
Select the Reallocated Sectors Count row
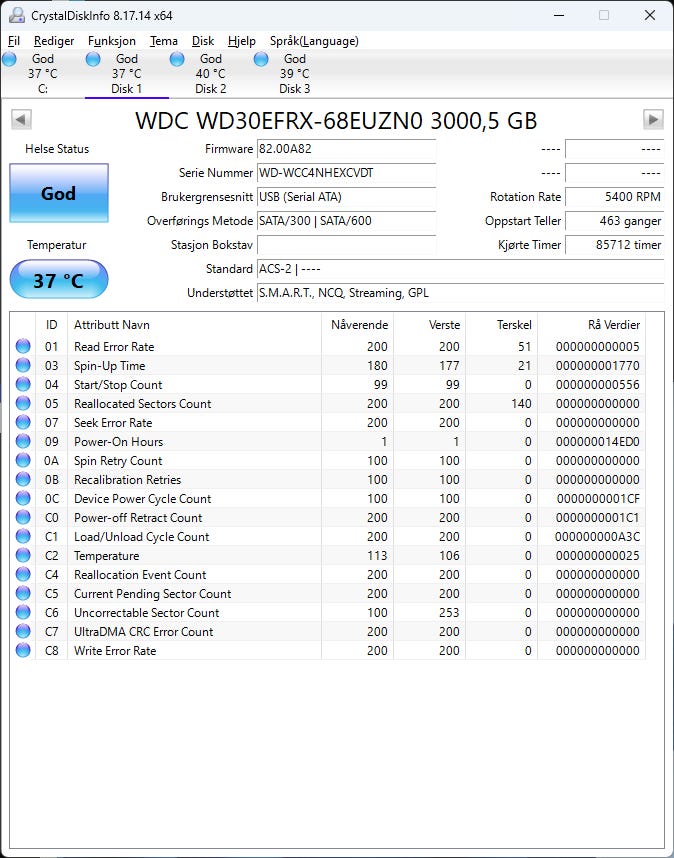(x=328, y=404)
